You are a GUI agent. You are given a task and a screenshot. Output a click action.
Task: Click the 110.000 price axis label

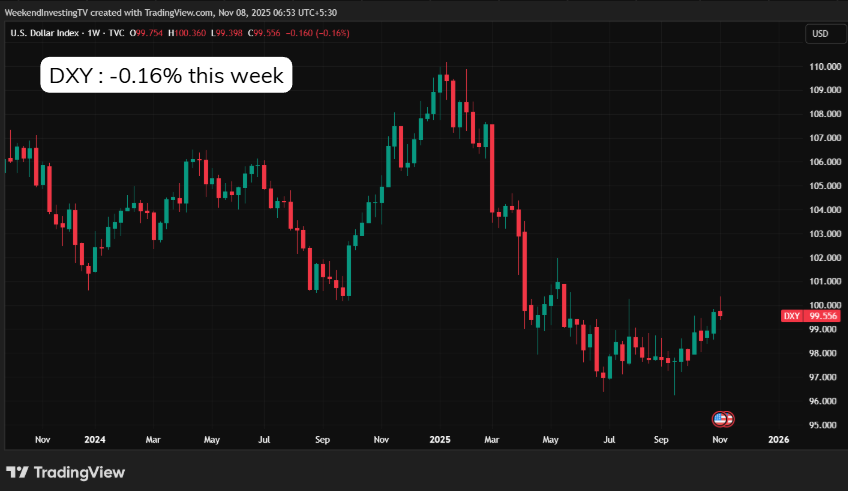tap(823, 66)
